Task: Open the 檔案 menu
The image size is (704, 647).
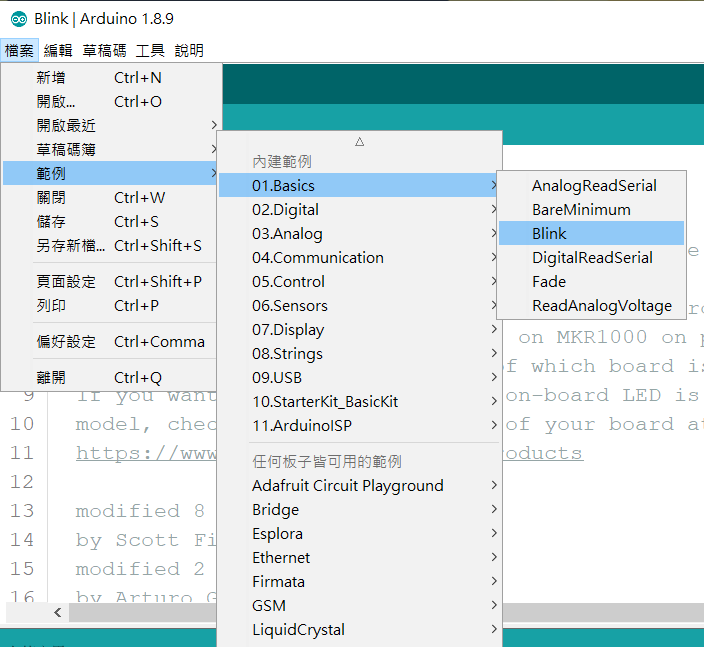Action: [x=19, y=50]
